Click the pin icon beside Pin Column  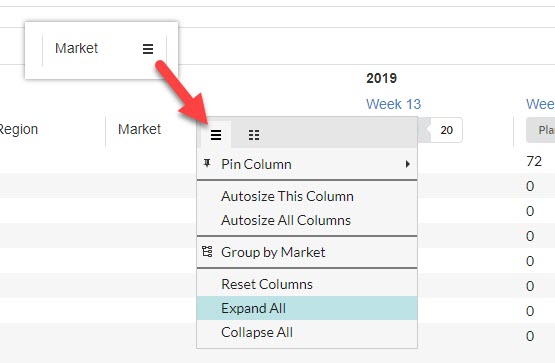tap(207, 163)
